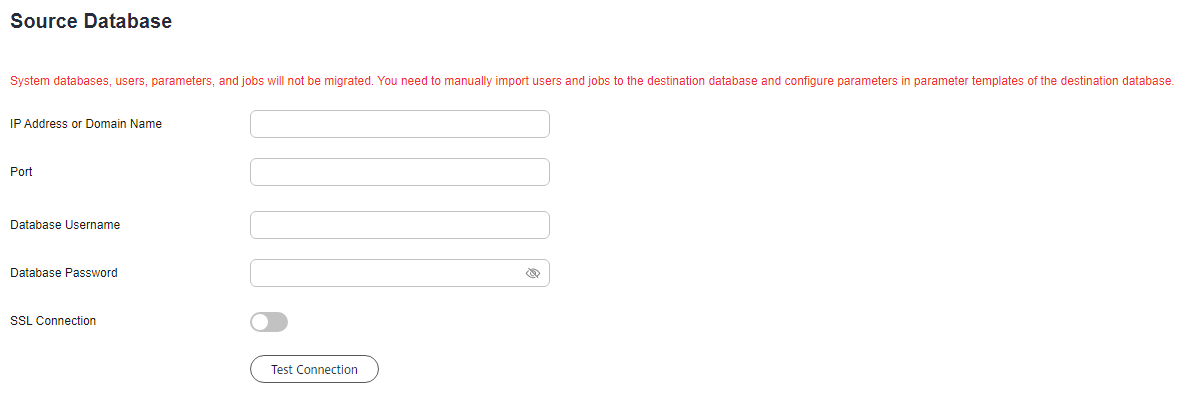Select the Port input box
The width and height of the screenshot is (1193, 395).
(x=399, y=172)
